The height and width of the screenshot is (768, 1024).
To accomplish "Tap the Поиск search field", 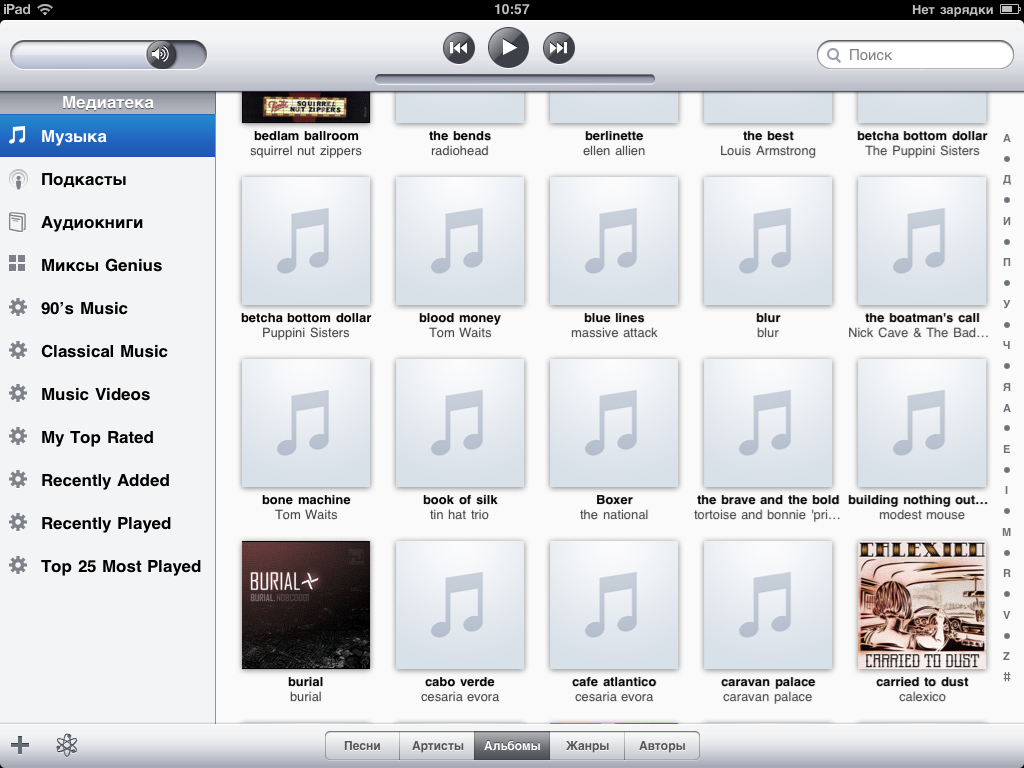I will [x=915, y=55].
